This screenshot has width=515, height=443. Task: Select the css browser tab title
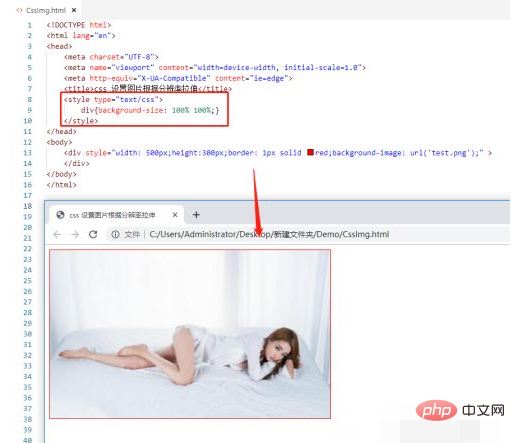pyautogui.click(x=112, y=215)
